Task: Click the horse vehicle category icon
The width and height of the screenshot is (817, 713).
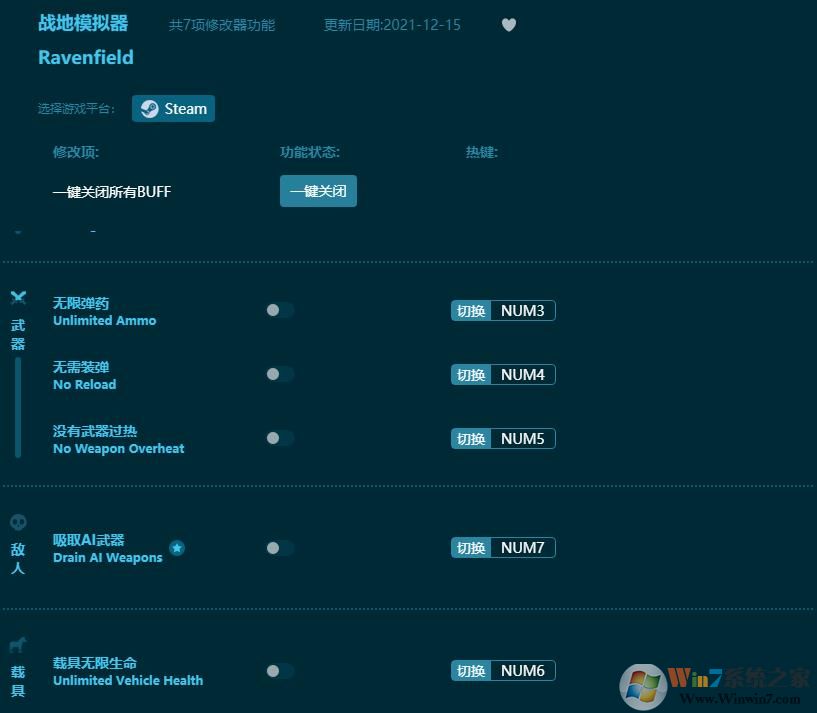Action: (x=18, y=645)
